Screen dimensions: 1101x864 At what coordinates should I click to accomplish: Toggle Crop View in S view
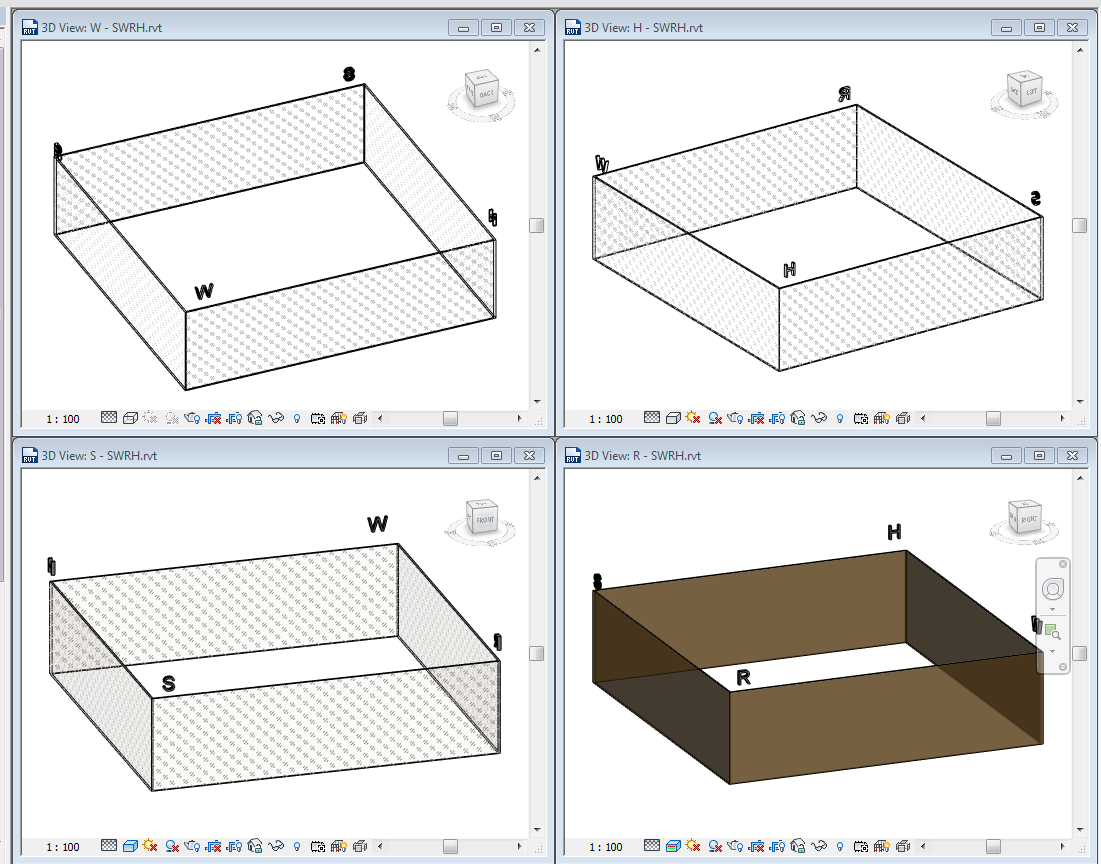point(213,846)
